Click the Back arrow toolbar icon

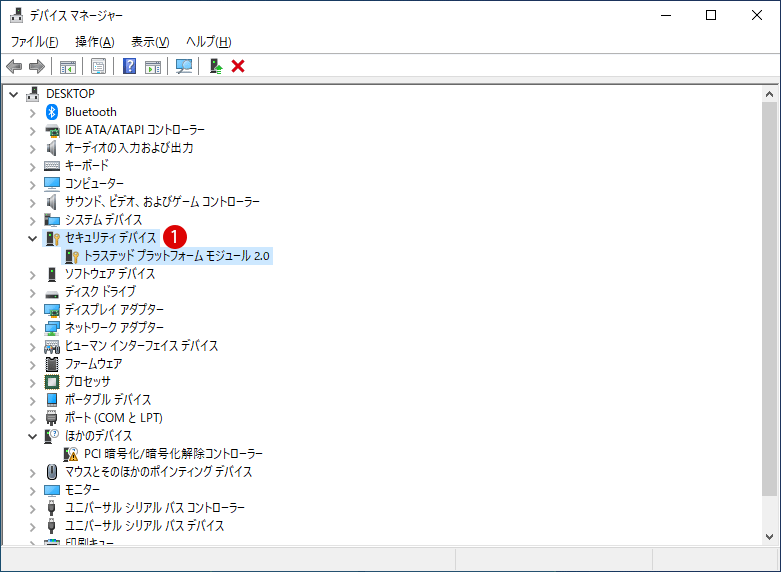pyautogui.click(x=14, y=66)
